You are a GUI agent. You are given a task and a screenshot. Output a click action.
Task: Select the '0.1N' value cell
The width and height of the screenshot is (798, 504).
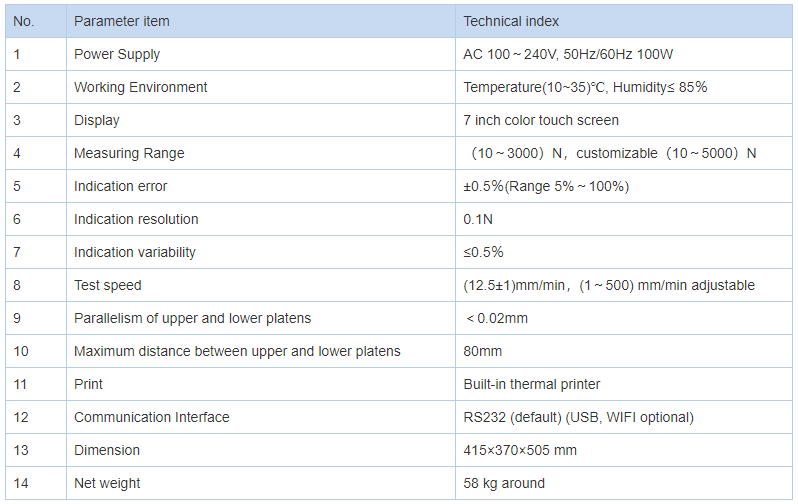point(623,219)
